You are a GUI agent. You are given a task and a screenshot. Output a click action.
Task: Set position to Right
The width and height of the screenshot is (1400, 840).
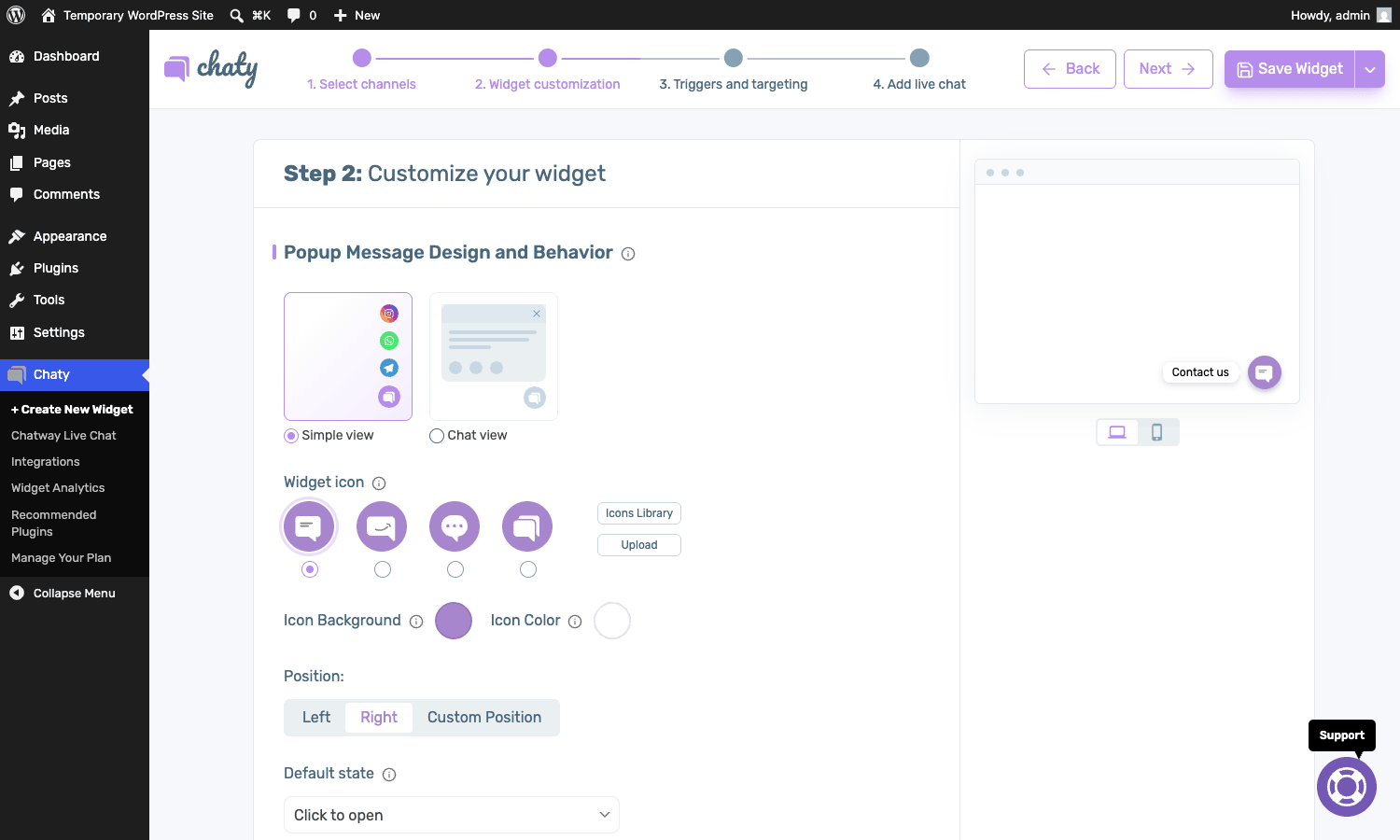(379, 718)
